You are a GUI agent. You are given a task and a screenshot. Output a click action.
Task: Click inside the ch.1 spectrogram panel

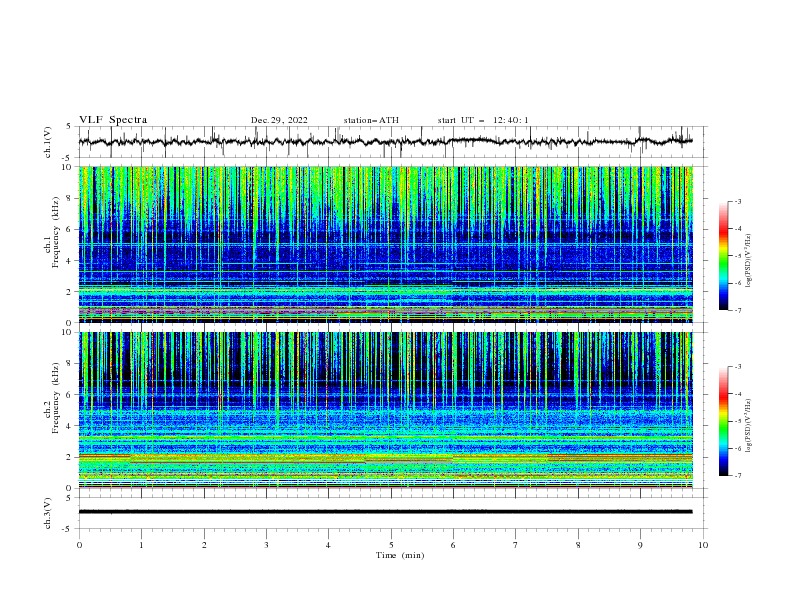[385, 244]
